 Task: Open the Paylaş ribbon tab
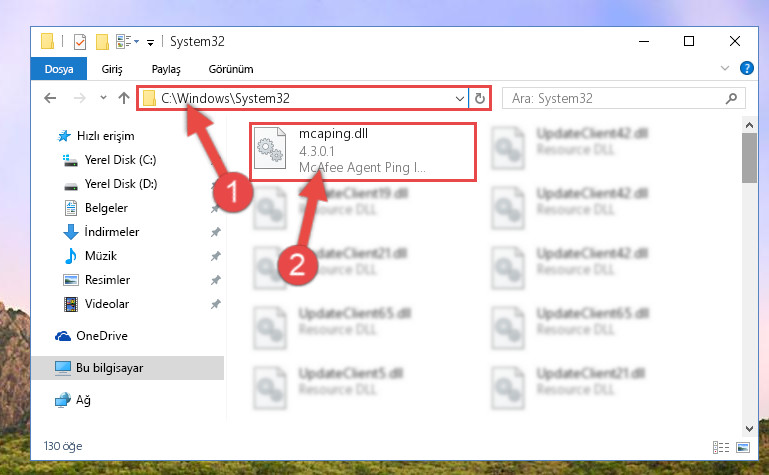click(x=166, y=69)
